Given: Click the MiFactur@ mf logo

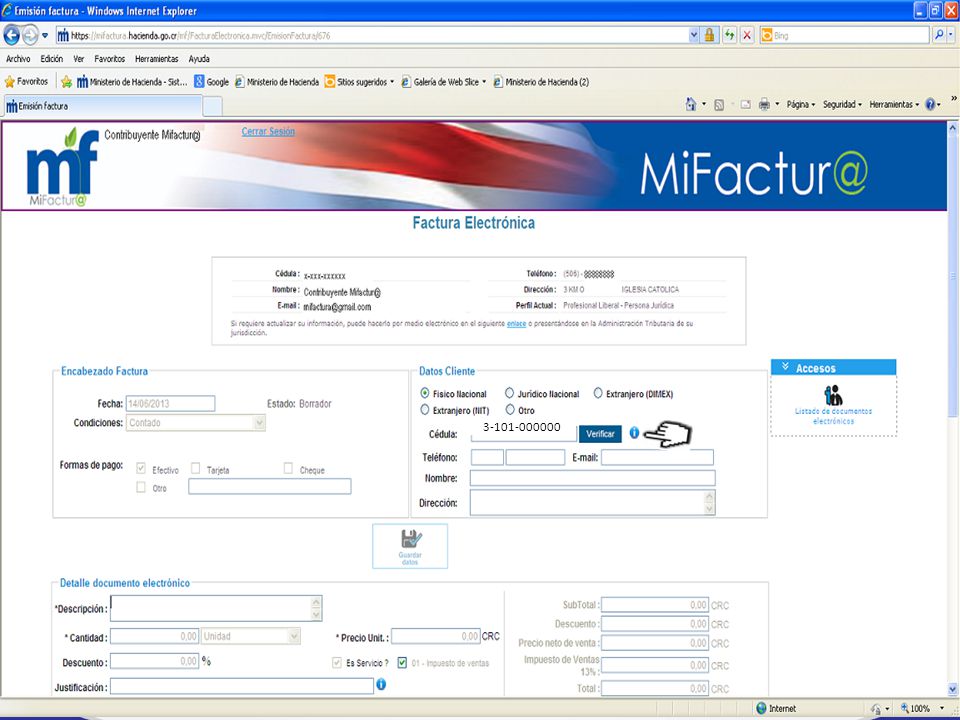Looking at the screenshot, I should [62, 167].
